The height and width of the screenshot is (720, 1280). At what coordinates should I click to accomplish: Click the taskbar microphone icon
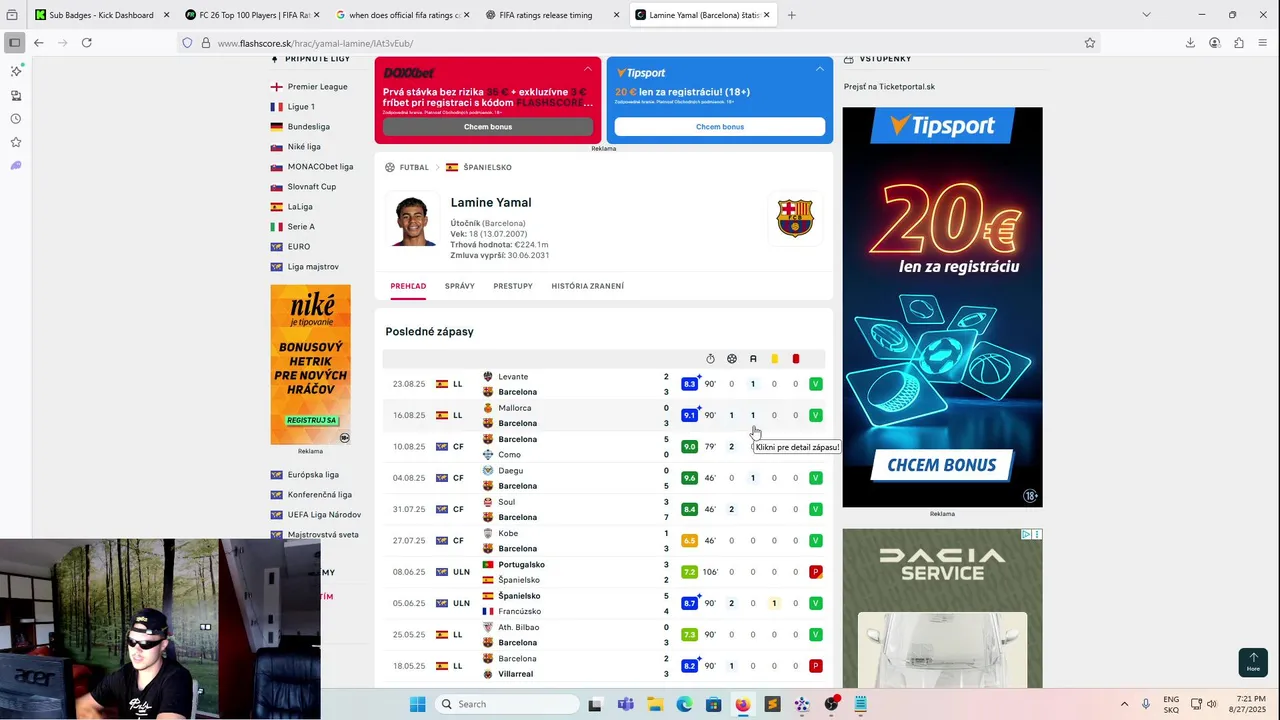coord(1146,704)
